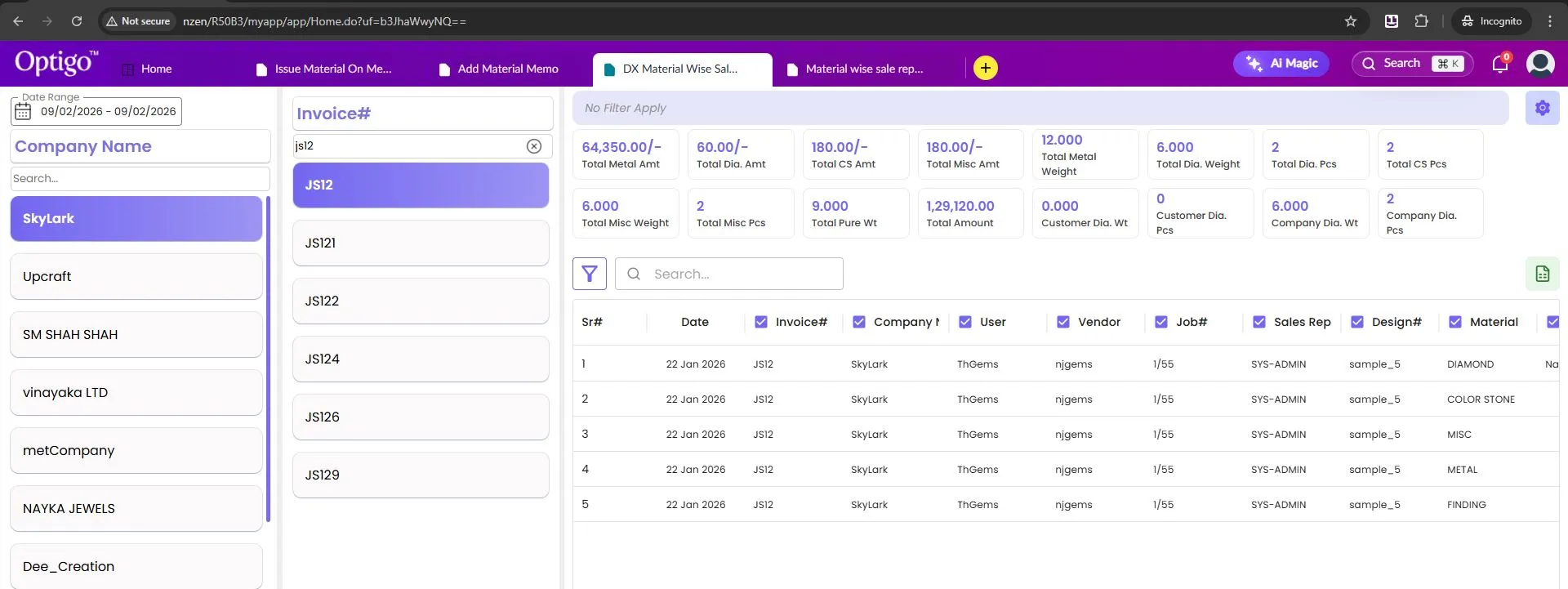
Task: Open the user profile avatar
Action: coord(1540,64)
